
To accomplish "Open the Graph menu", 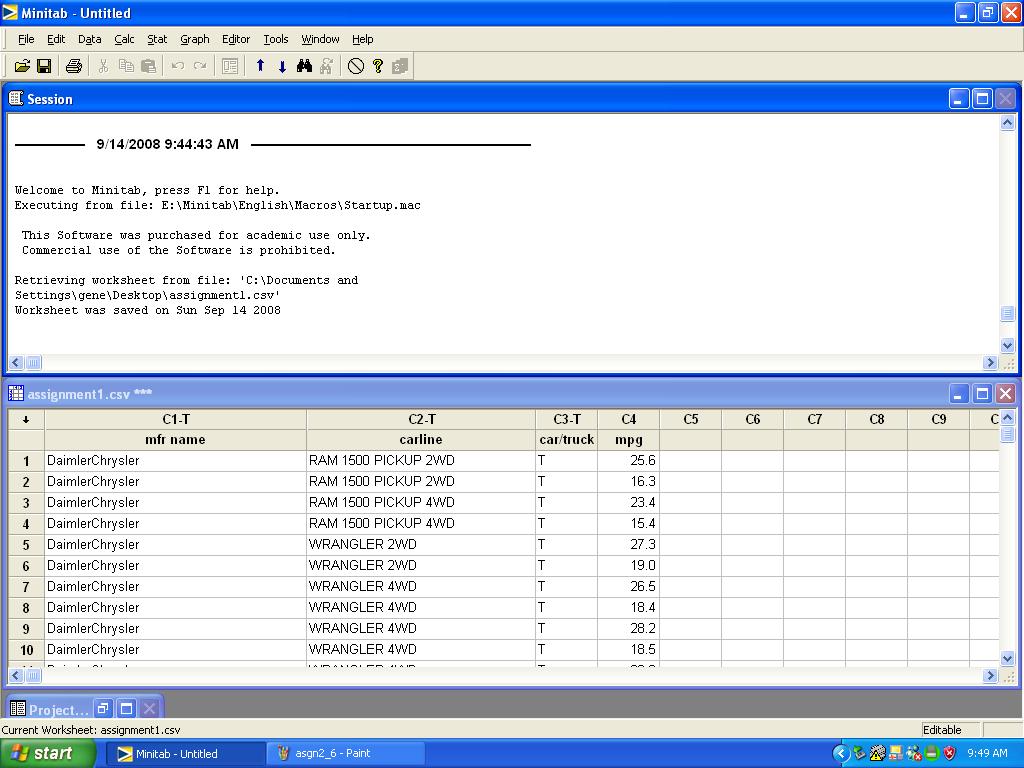I will pyautogui.click(x=194, y=39).
